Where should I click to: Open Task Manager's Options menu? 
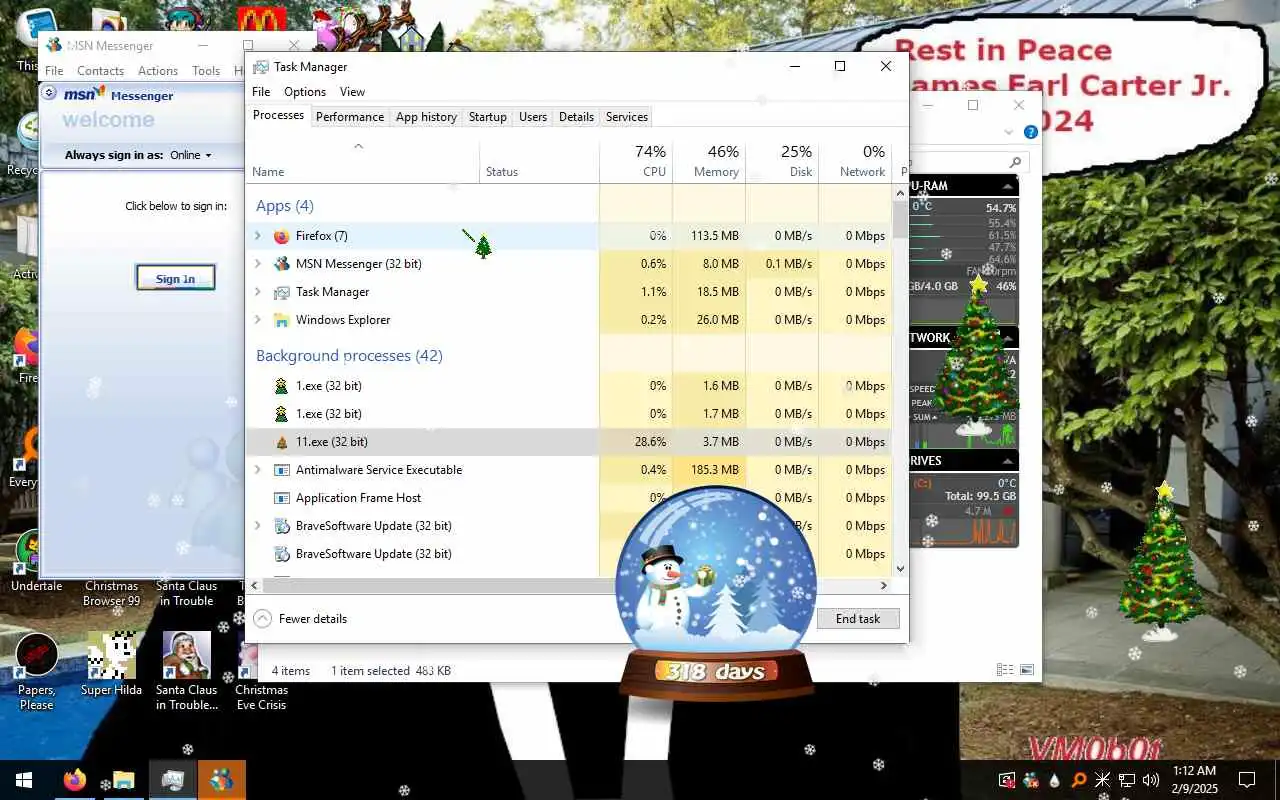305,91
